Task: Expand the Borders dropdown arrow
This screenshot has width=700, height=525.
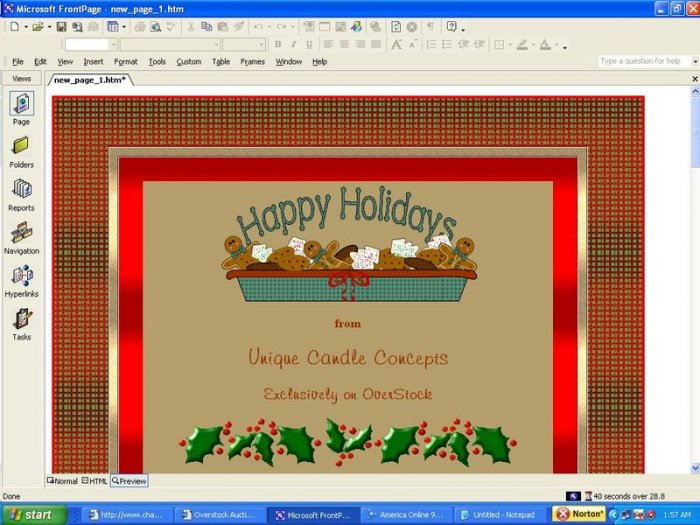Action: tap(510, 45)
